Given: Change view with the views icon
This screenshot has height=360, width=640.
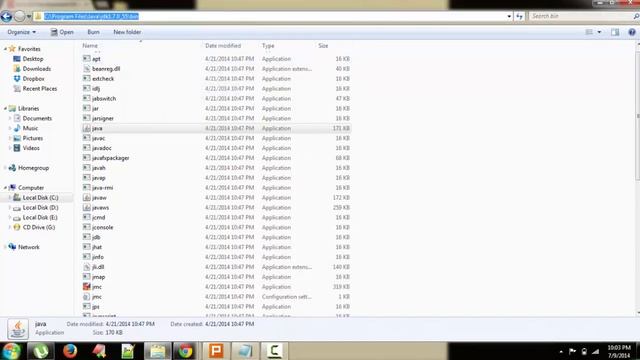Looking at the screenshot, I should [589, 32].
